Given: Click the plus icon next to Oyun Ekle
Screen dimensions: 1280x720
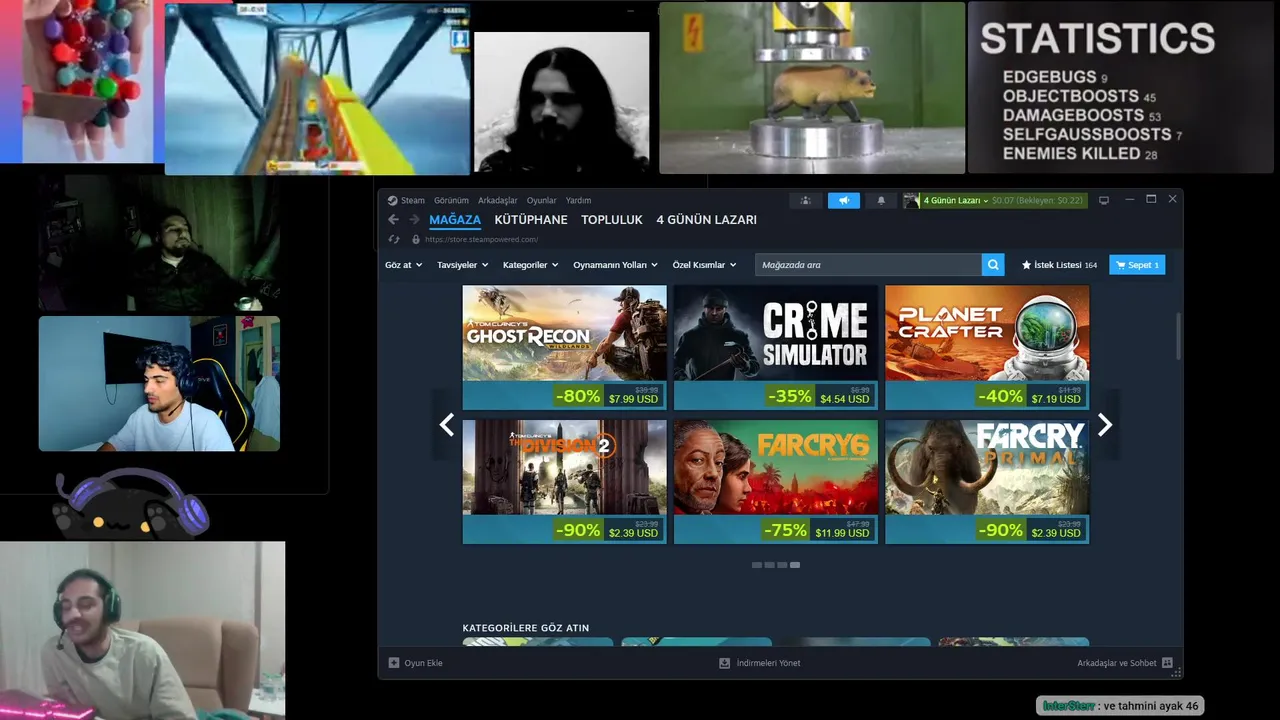Looking at the screenshot, I should click(x=394, y=663).
